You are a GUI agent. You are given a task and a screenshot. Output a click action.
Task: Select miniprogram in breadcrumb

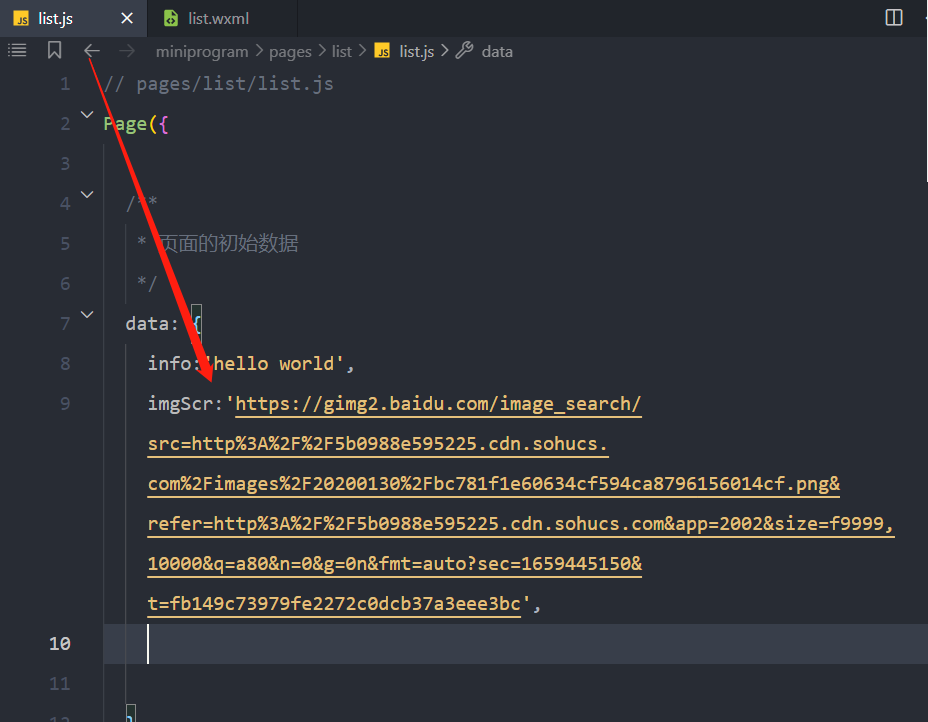pyautogui.click(x=202, y=51)
